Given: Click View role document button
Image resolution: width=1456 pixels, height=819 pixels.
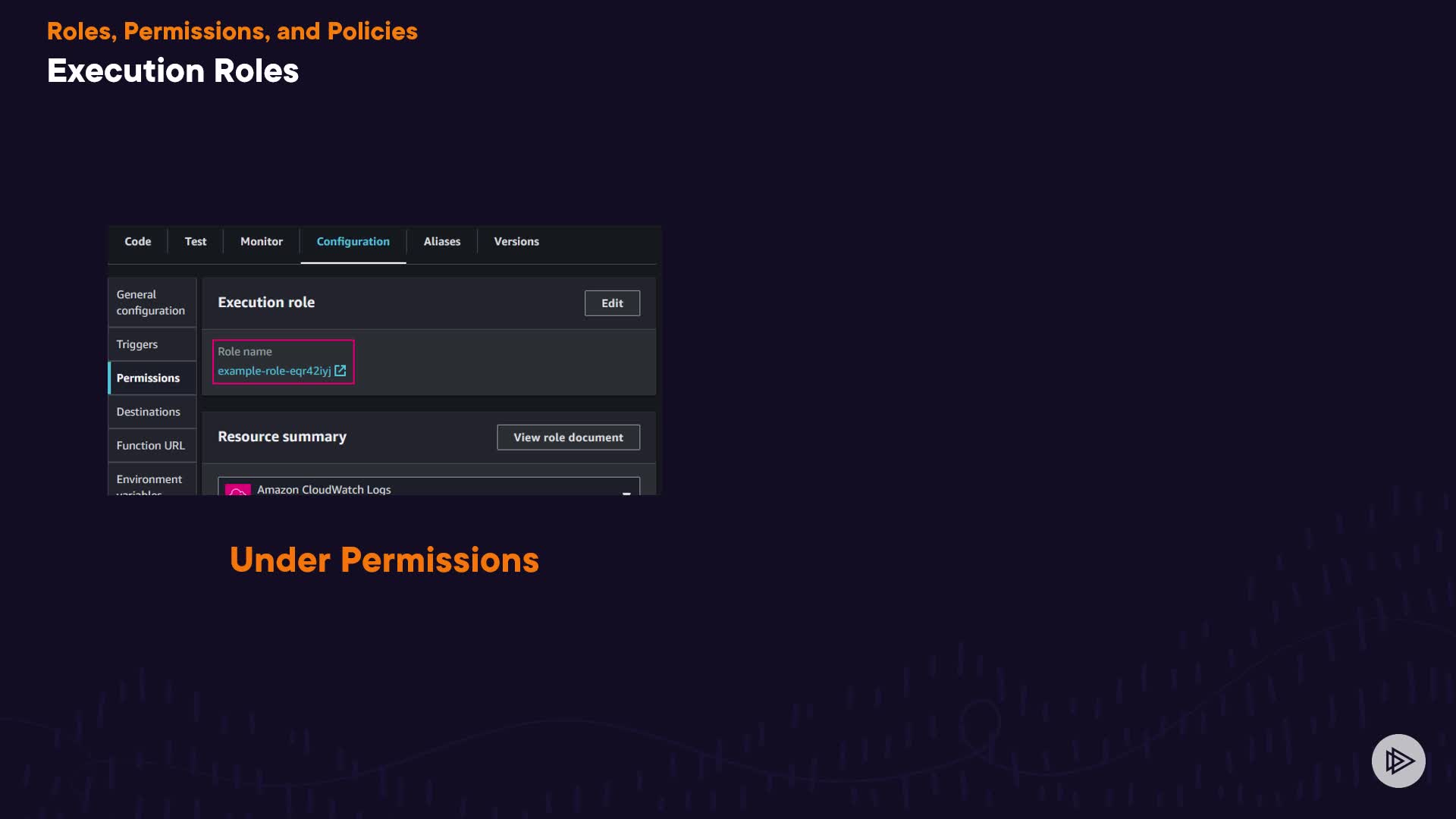Looking at the screenshot, I should tap(567, 438).
